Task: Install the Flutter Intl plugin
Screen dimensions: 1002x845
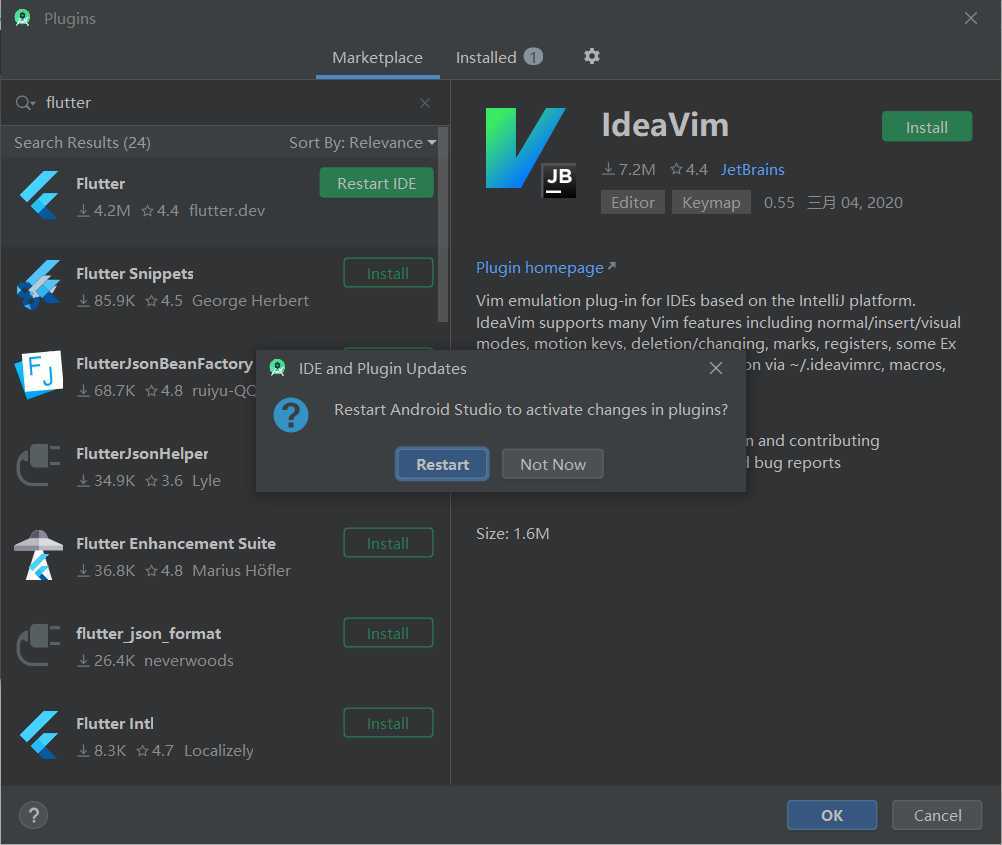Action: (x=388, y=724)
